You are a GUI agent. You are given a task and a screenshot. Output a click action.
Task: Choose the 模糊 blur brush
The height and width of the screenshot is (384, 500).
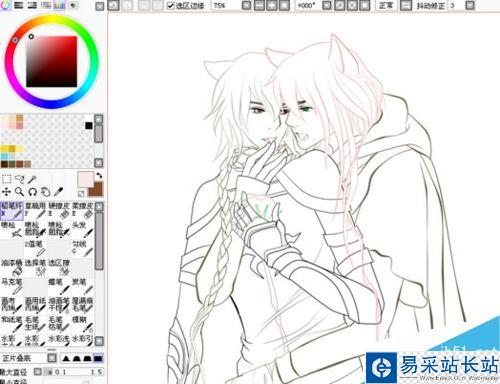point(83,324)
